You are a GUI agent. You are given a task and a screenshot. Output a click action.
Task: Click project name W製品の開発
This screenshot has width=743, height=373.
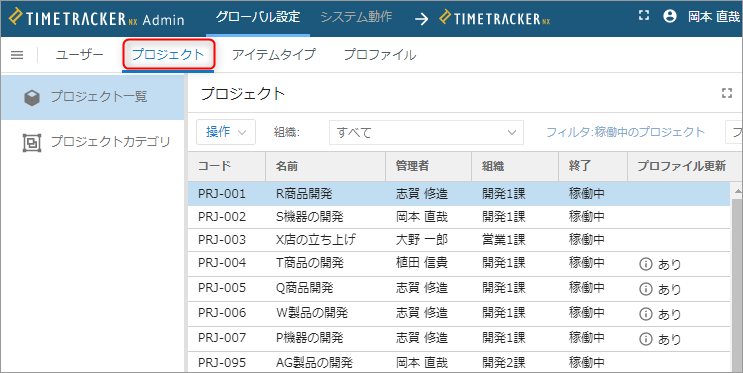[312, 313]
